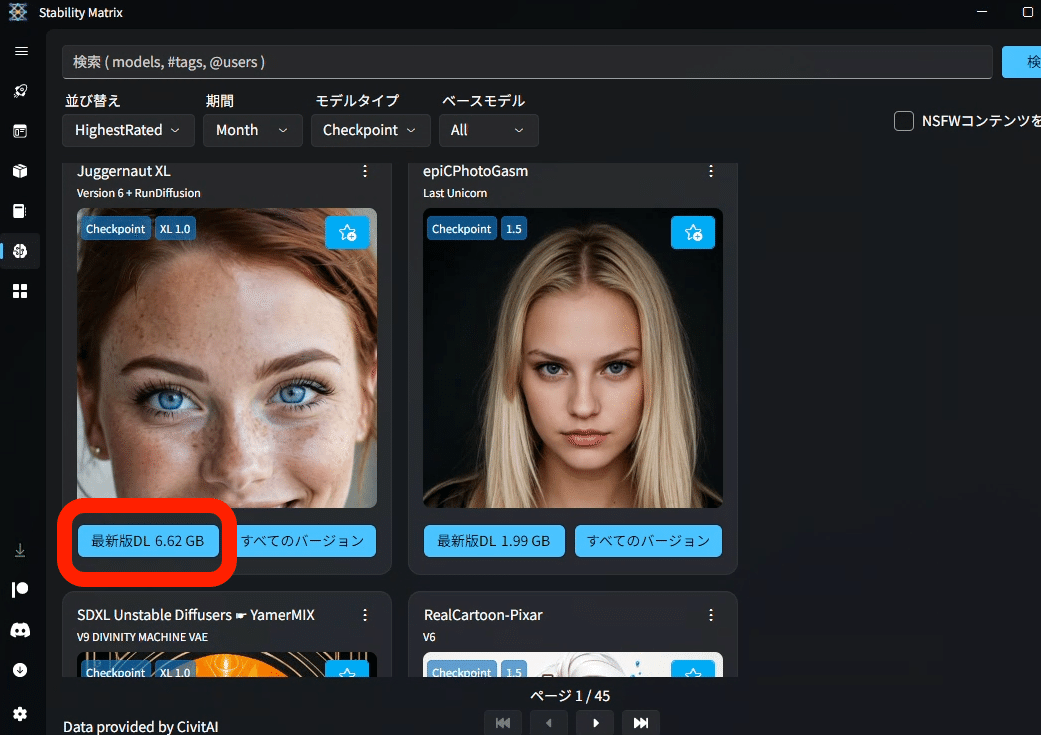Click the epiCPhotoGasm title

(475, 171)
